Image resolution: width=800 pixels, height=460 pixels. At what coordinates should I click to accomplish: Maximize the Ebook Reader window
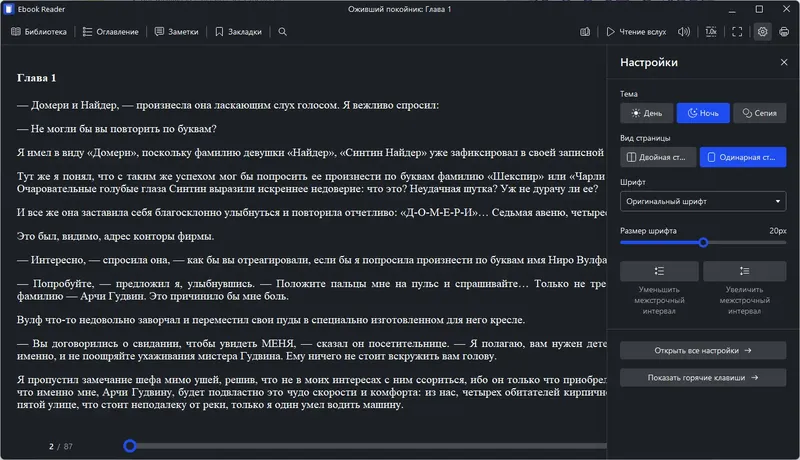(x=759, y=9)
